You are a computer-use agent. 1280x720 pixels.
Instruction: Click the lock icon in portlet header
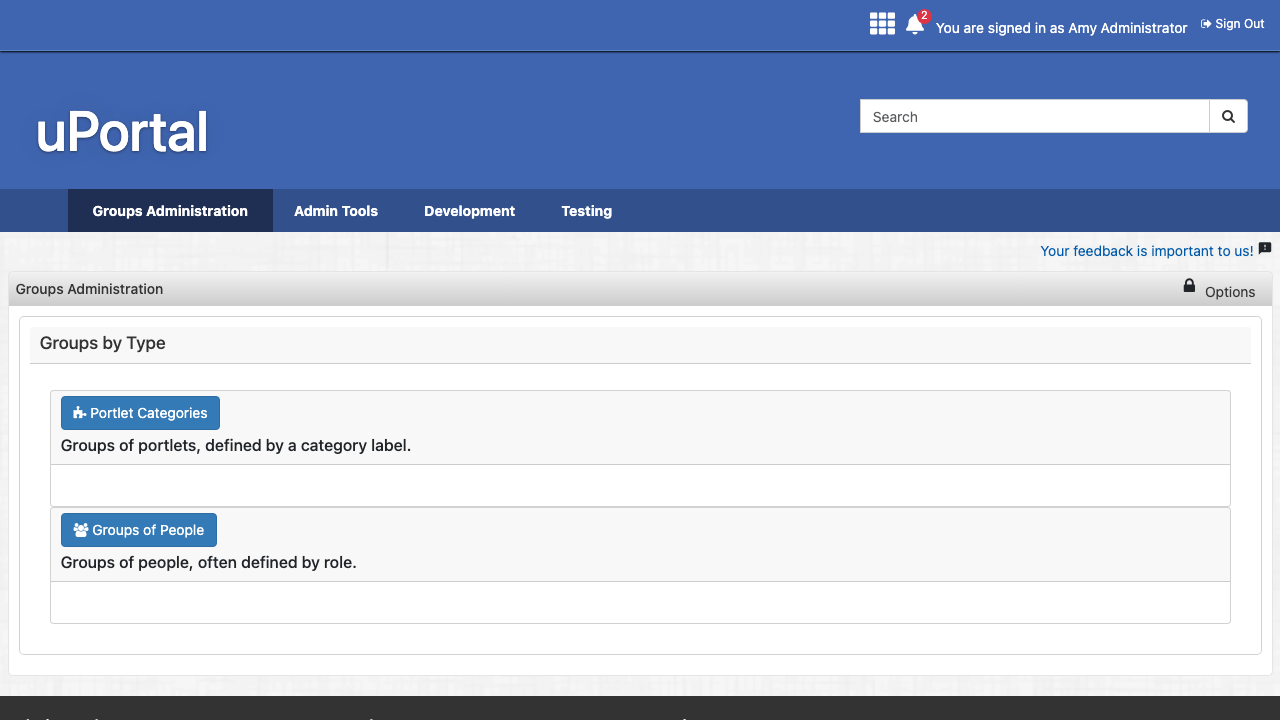[x=1189, y=286]
